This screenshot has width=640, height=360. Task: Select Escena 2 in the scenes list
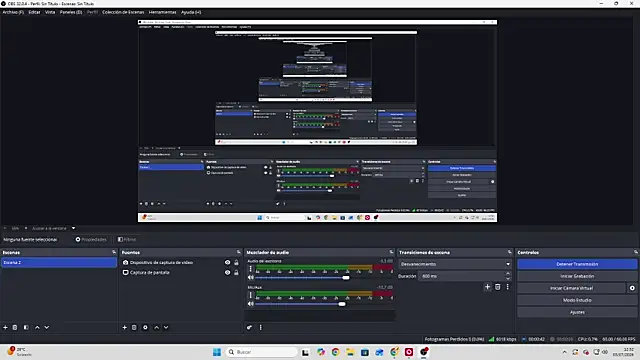[x=59, y=262]
